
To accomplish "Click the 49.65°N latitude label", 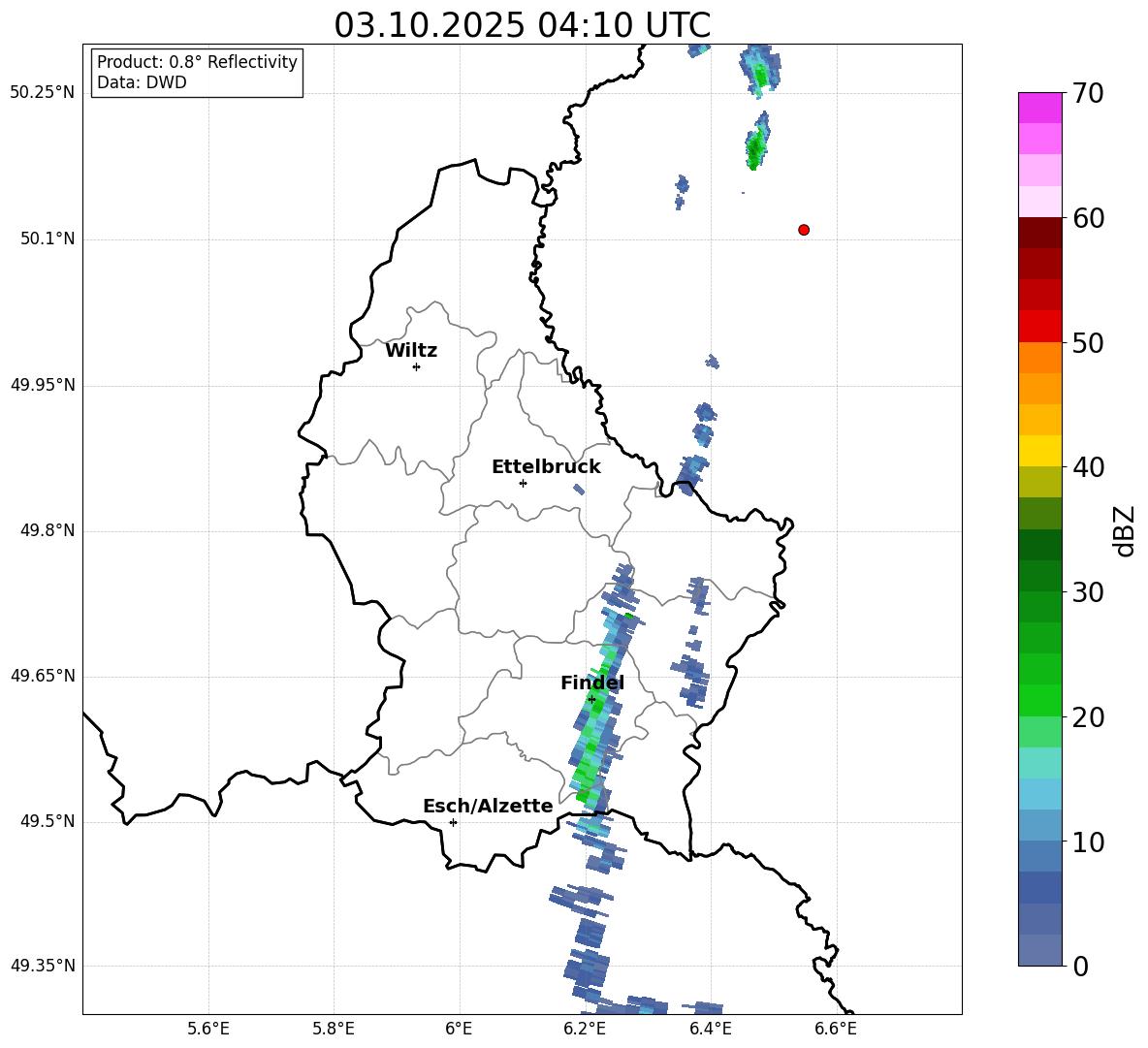I will (x=43, y=676).
